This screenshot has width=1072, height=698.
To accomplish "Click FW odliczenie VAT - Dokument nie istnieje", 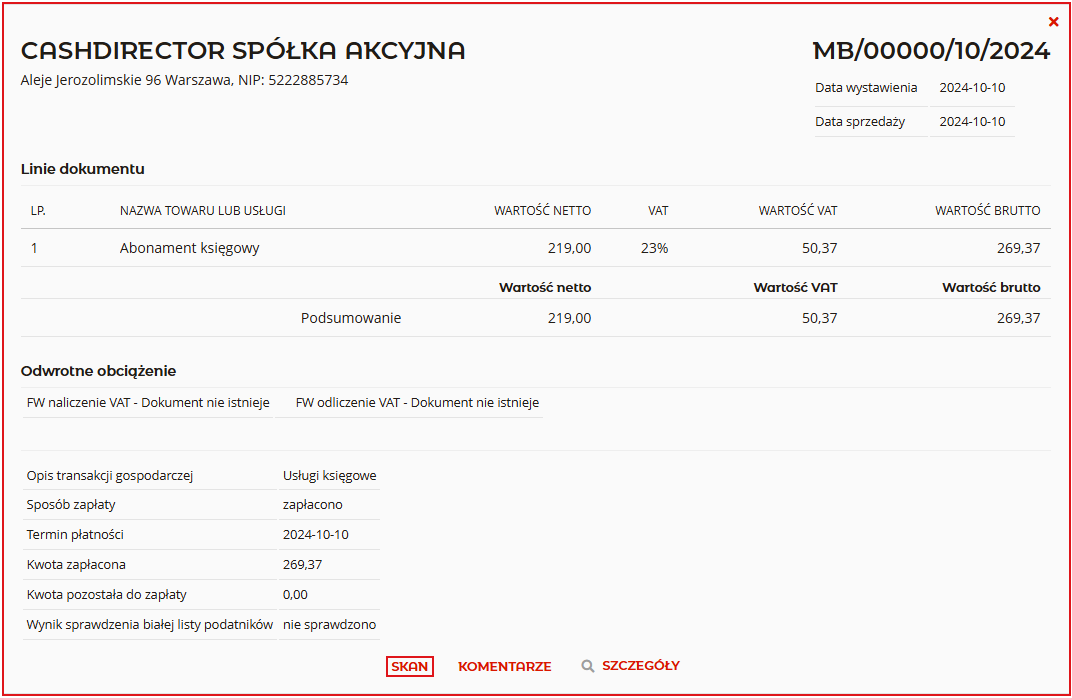I will pyautogui.click(x=417, y=403).
